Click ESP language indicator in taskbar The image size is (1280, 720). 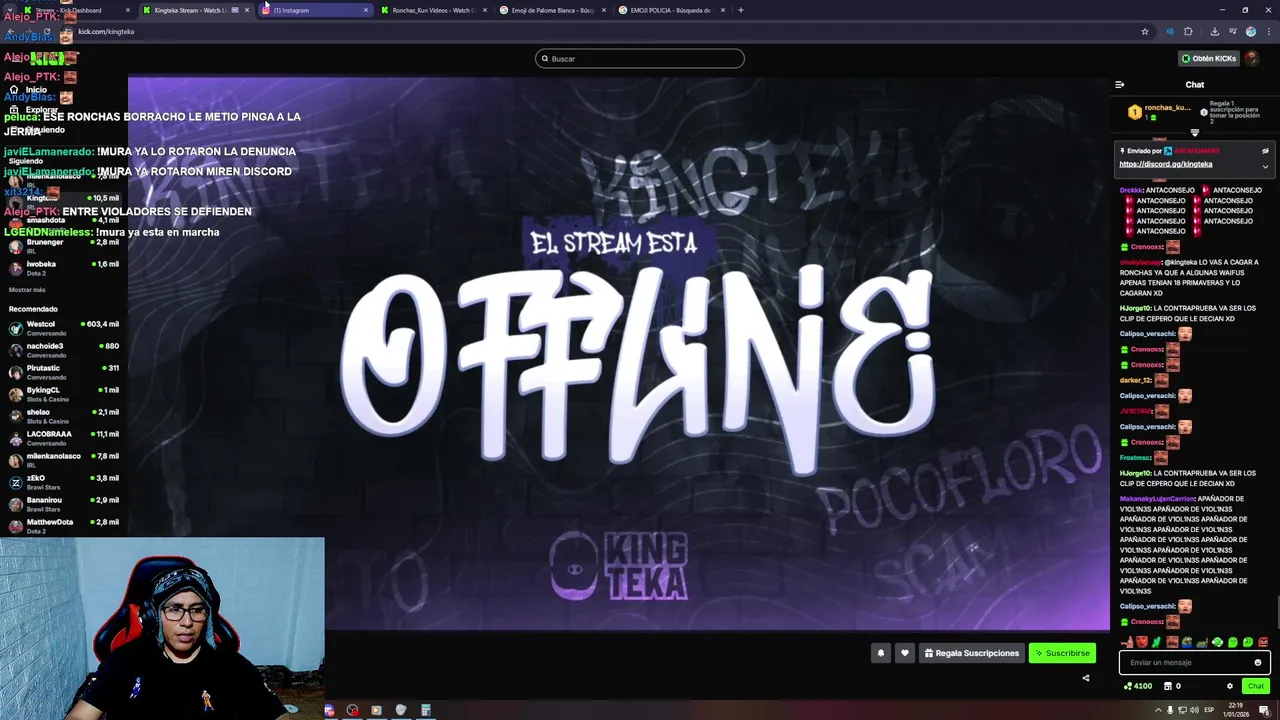(1208, 710)
